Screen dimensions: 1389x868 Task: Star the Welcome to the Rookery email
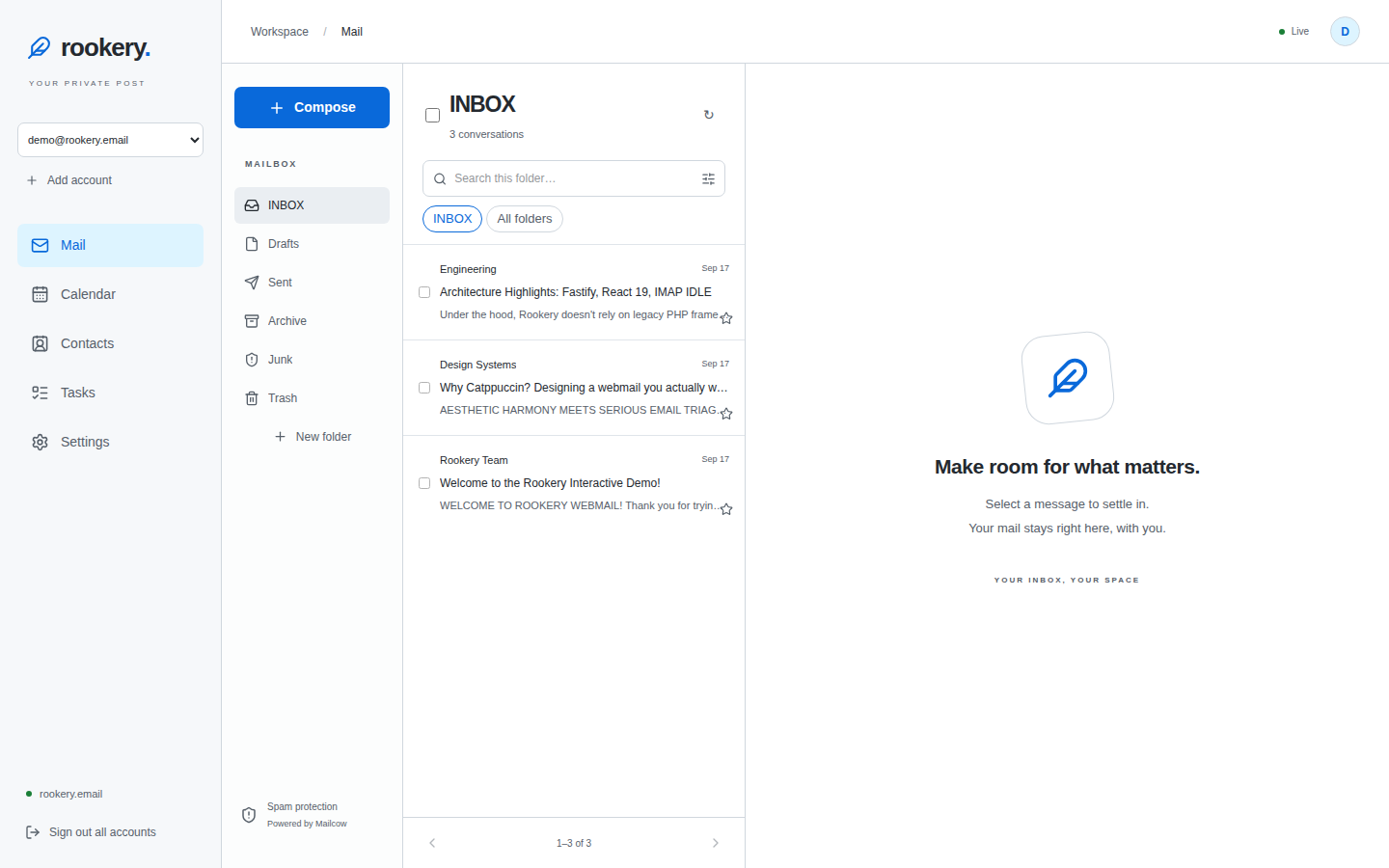726,509
